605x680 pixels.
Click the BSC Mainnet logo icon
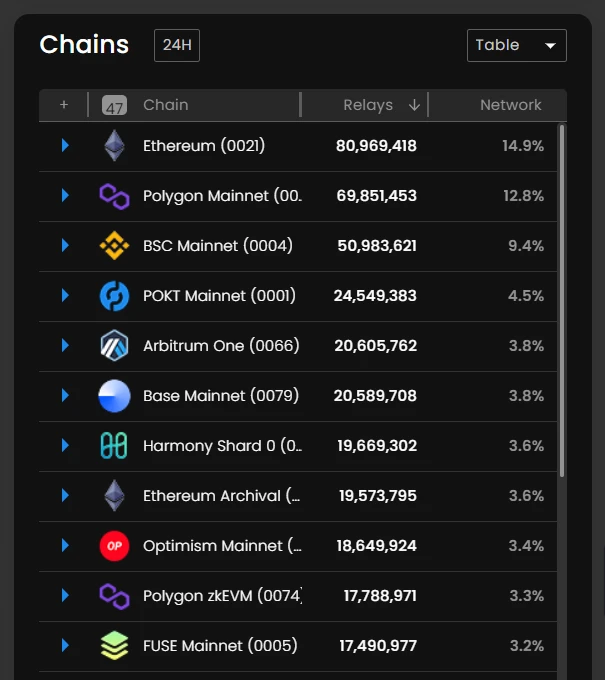click(114, 246)
